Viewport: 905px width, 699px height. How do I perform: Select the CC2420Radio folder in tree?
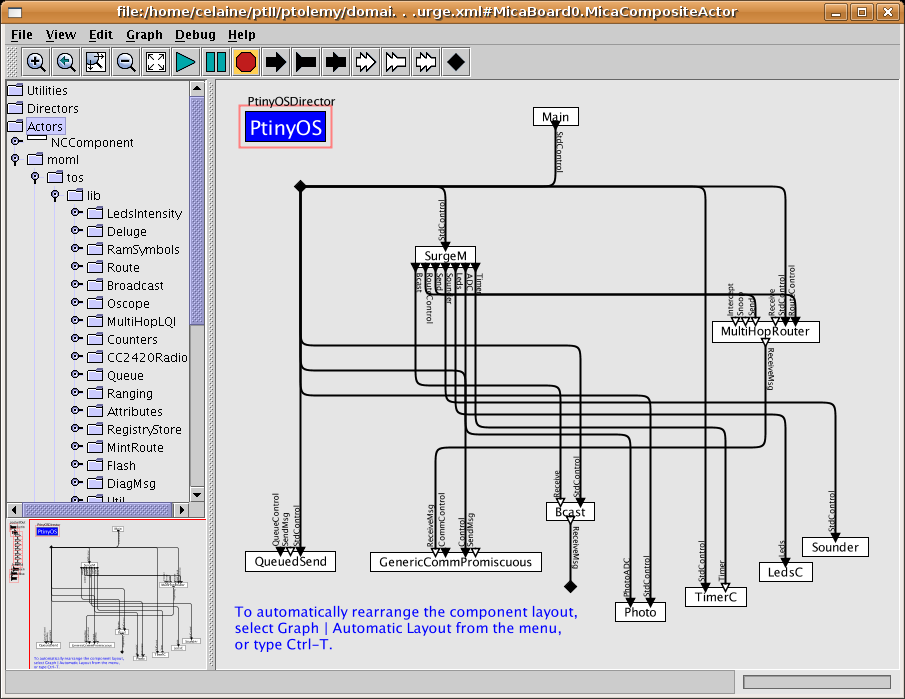point(137,357)
